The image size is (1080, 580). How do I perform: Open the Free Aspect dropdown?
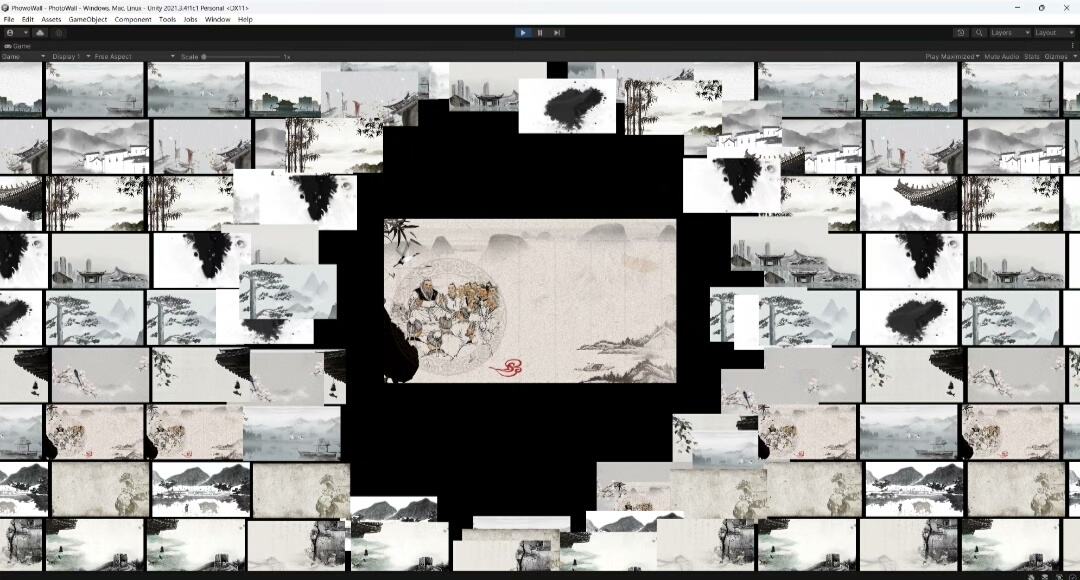134,56
